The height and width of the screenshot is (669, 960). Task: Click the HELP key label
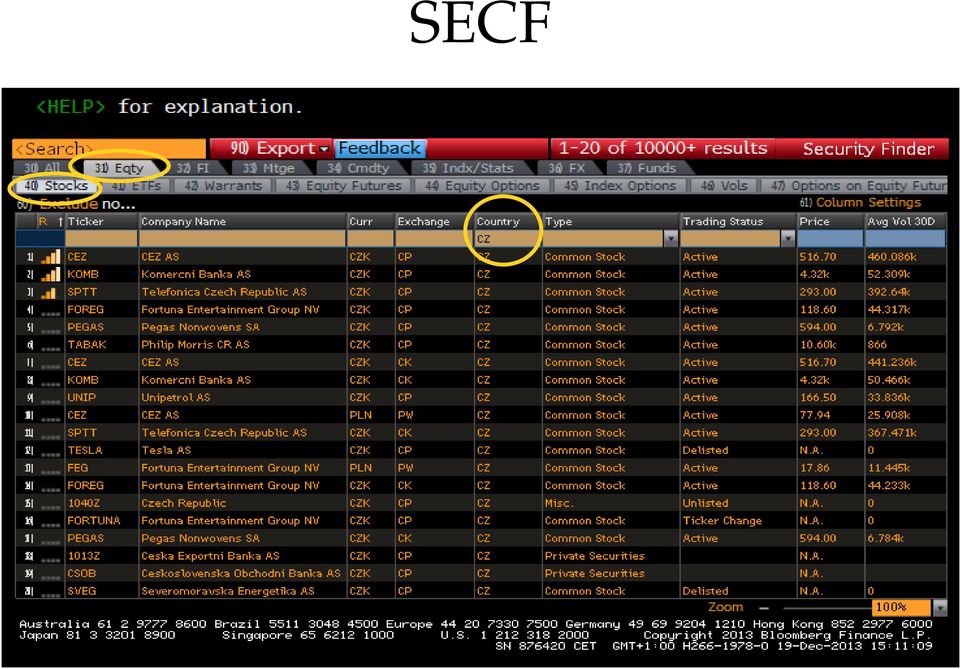click(x=70, y=107)
